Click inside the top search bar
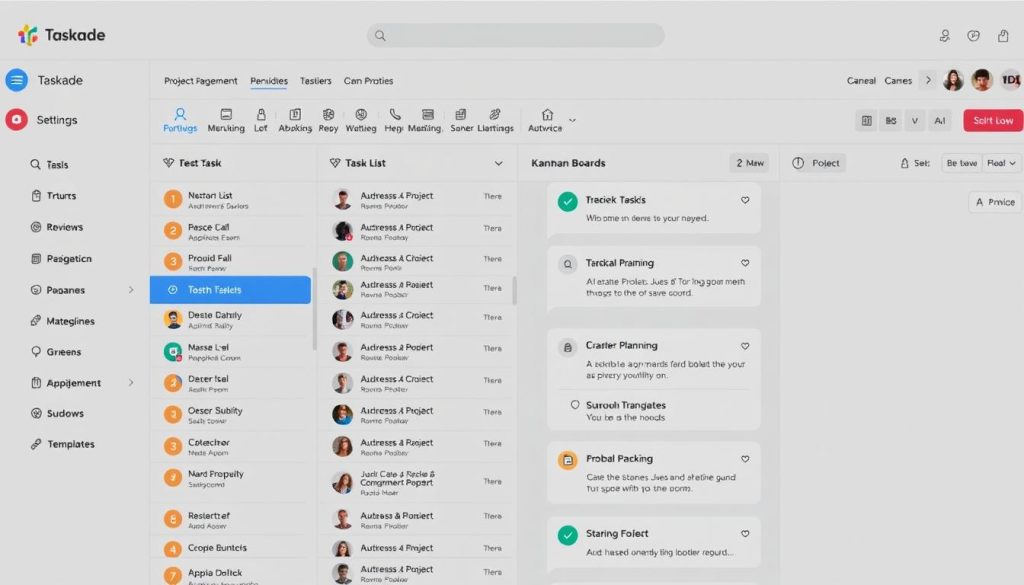The image size is (1024, 585). click(x=515, y=35)
